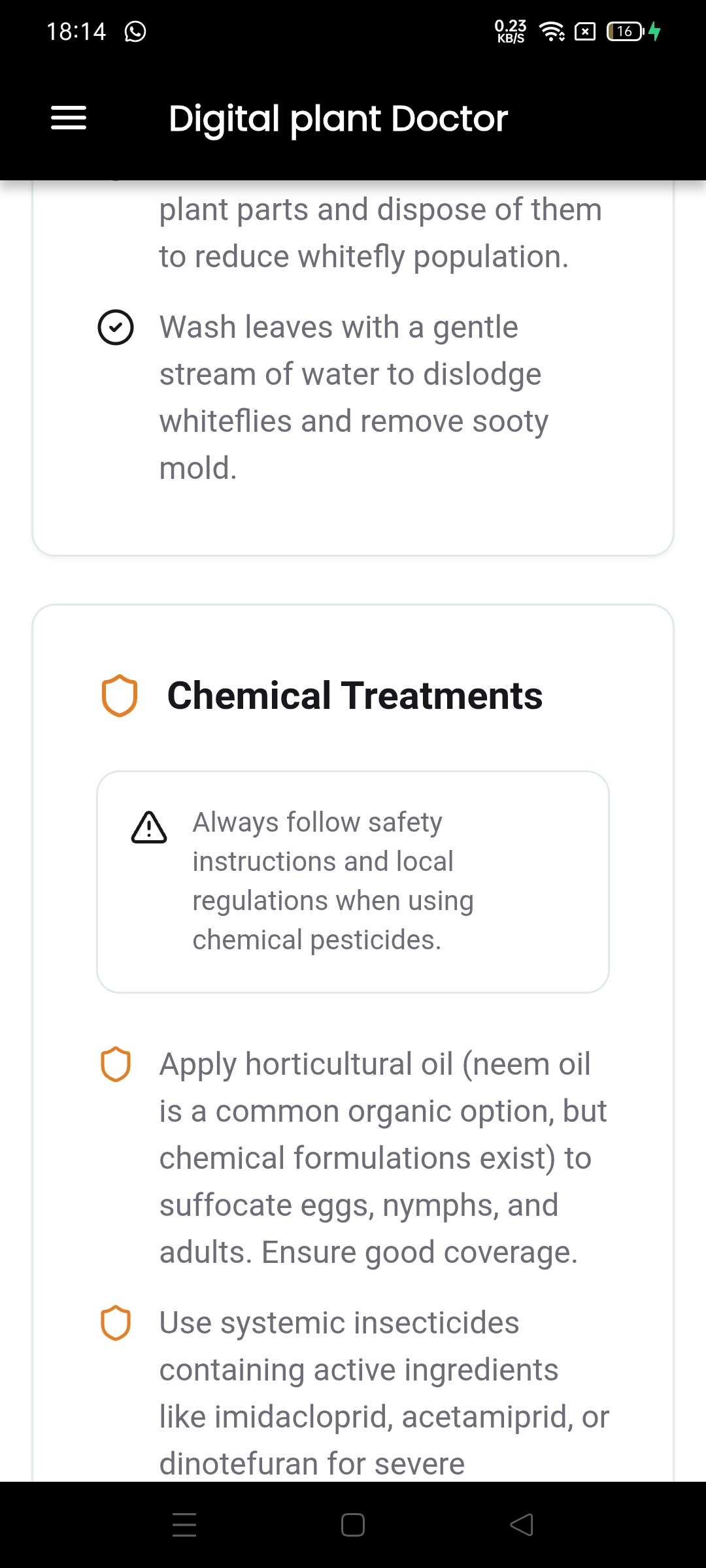Tap the shield icon beside systemic insecticides
The image size is (706, 1568).
click(x=116, y=1323)
